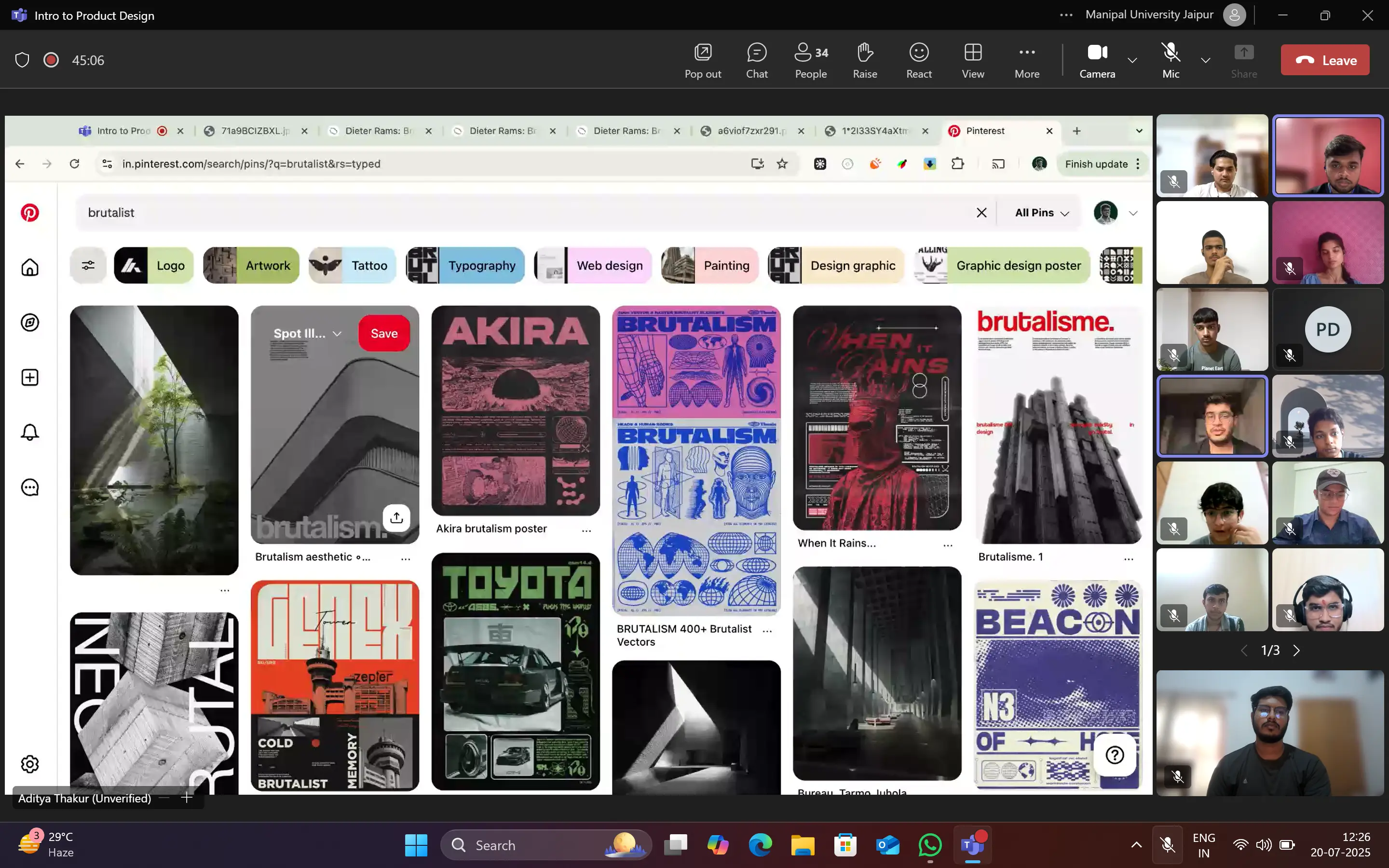This screenshot has width=1389, height=868.
Task: Open the microphone options chevron
Action: (1205, 61)
